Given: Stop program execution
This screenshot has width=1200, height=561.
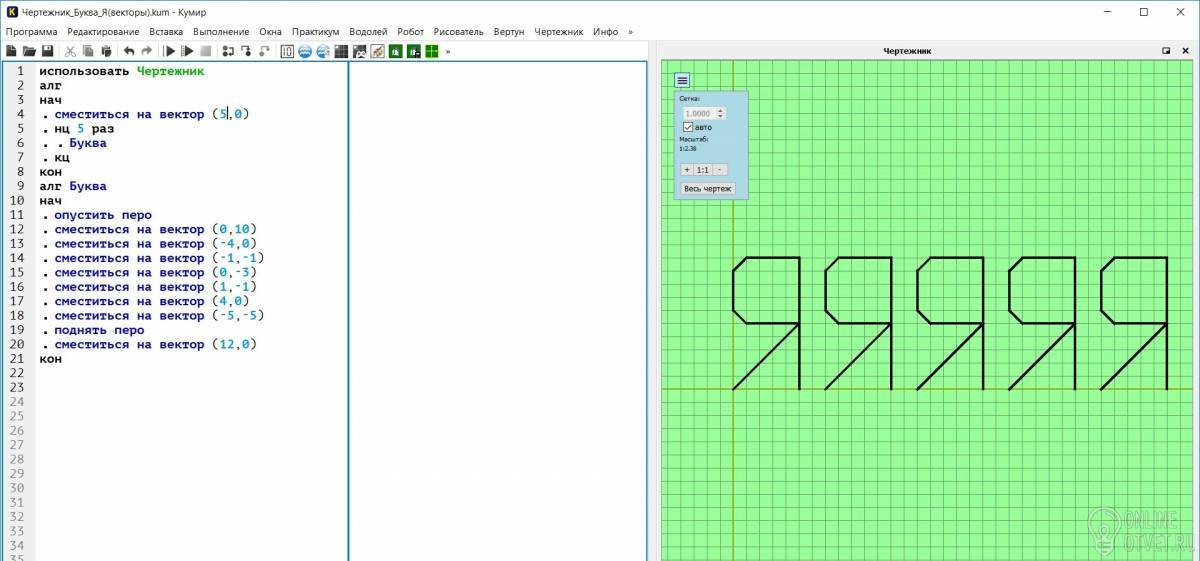Looking at the screenshot, I should click(x=205, y=51).
